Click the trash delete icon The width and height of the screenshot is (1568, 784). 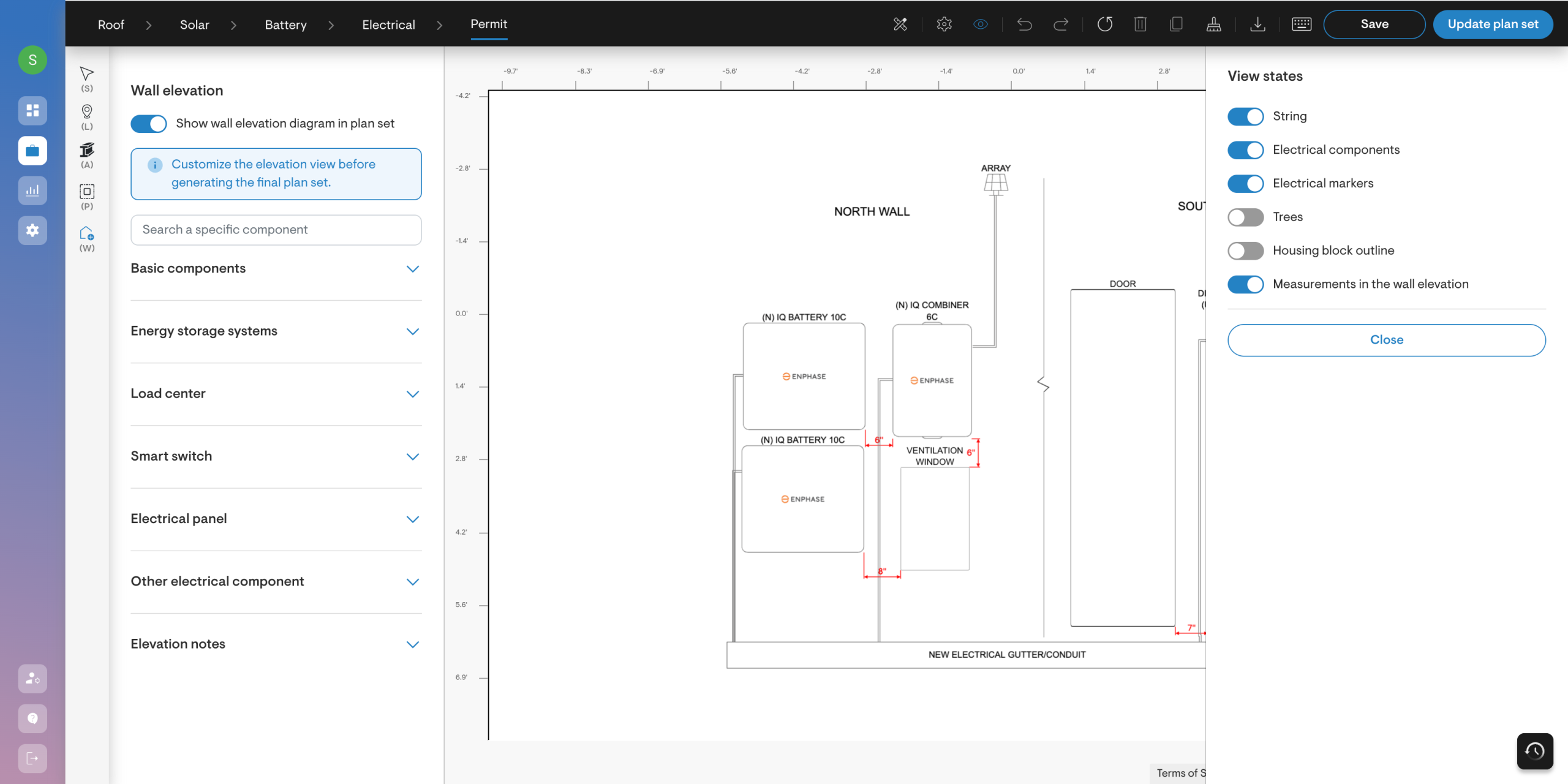coord(1140,24)
